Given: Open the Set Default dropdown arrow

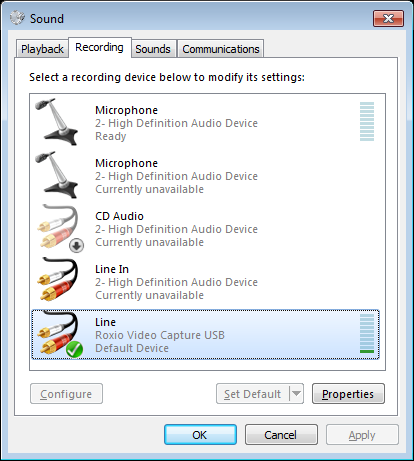Looking at the screenshot, I should (296, 394).
